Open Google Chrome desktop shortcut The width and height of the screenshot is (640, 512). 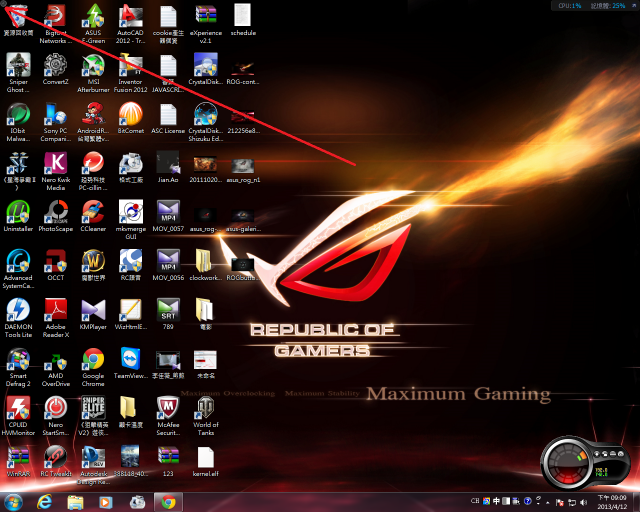(x=93, y=367)
